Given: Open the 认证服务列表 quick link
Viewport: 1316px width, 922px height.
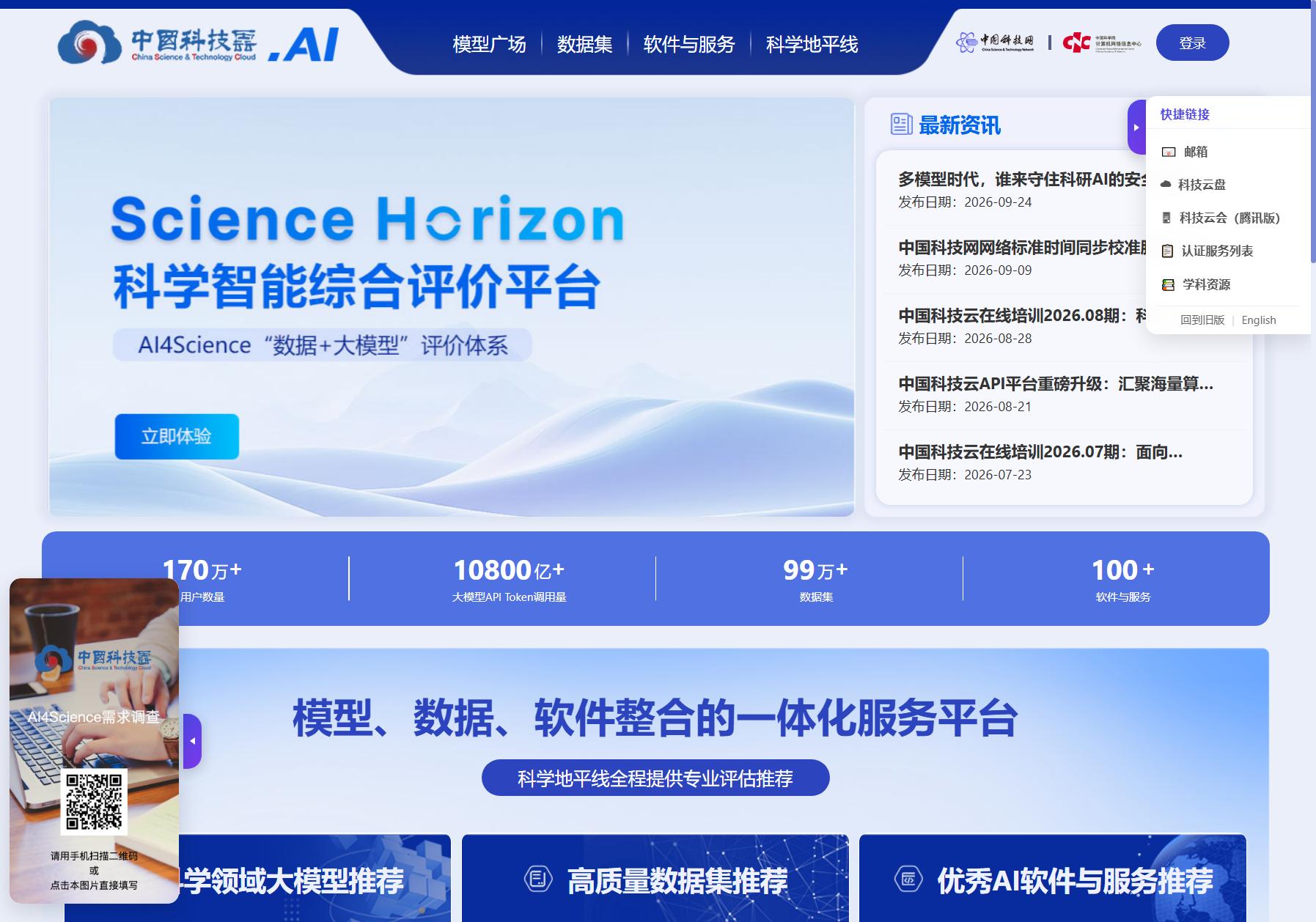Looking at the screenshot, I should click(x=1217, y=251).
